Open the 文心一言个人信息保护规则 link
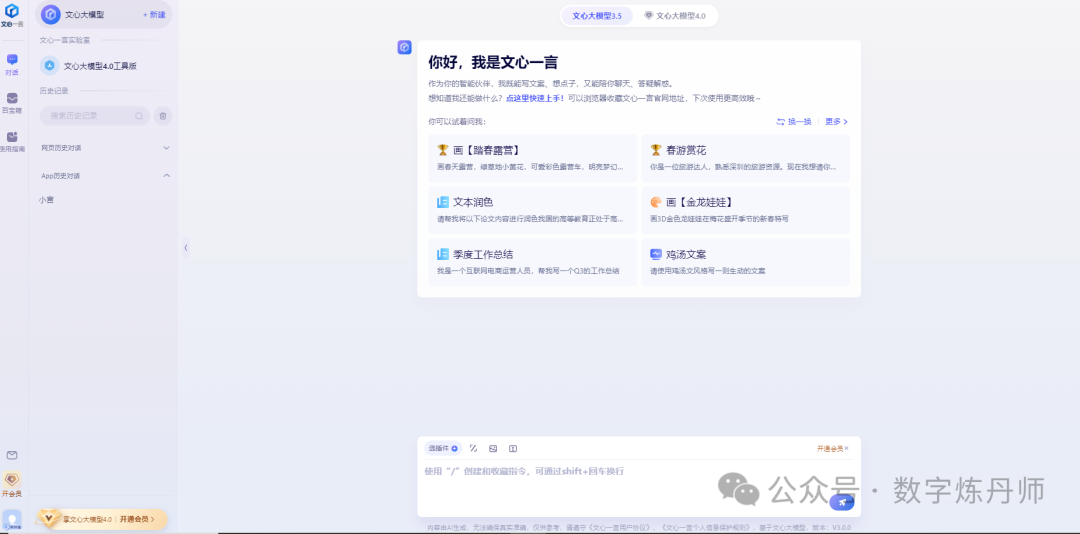1080x534 pixels. click(x=707, y=528)
